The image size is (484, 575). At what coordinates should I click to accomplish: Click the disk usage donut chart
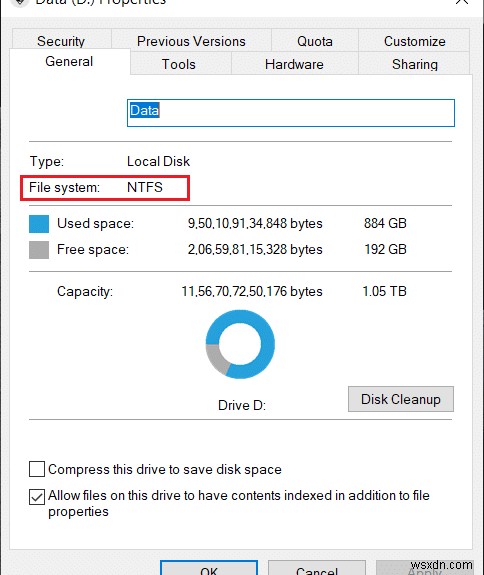240,344
